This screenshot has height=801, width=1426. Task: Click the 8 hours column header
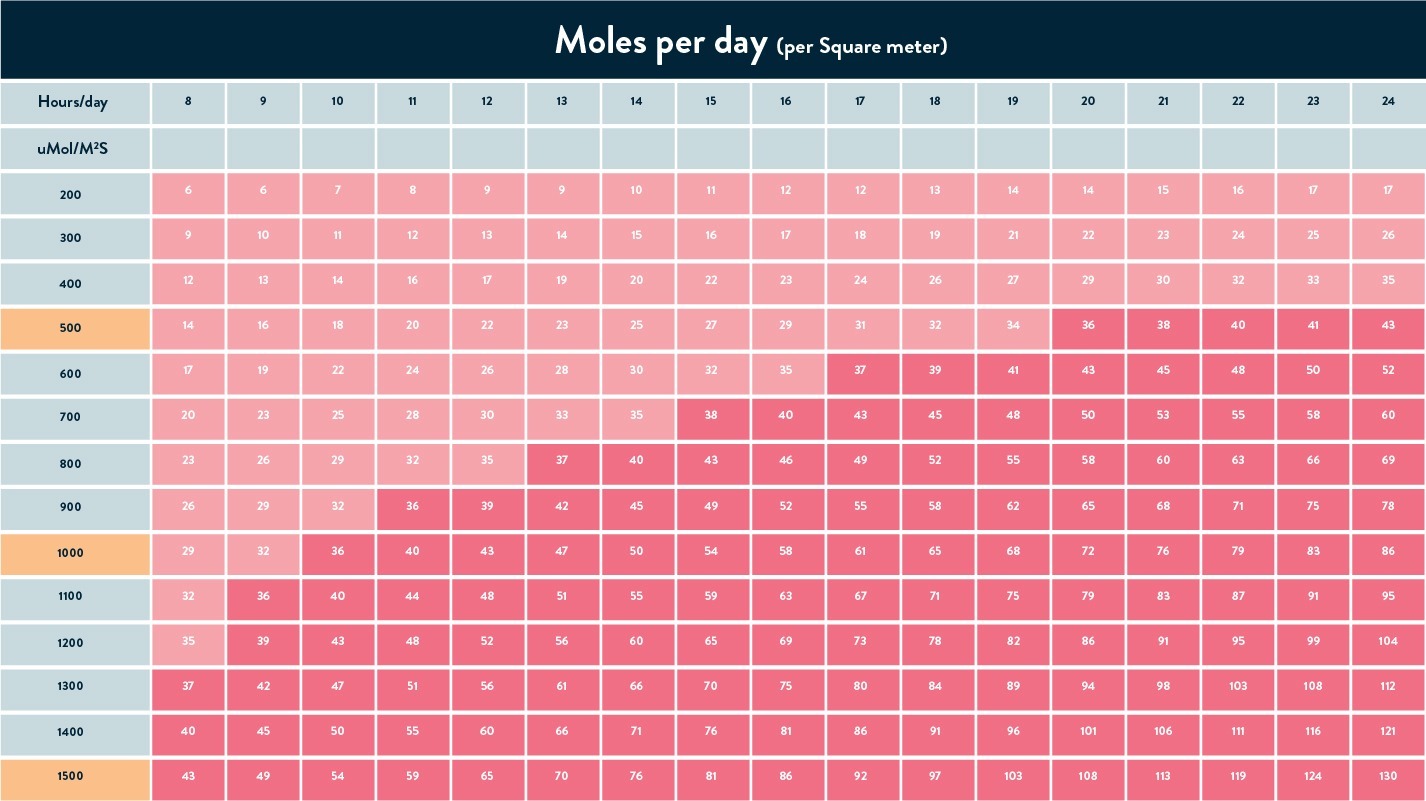pyautogui.click(x=188, y=102)
